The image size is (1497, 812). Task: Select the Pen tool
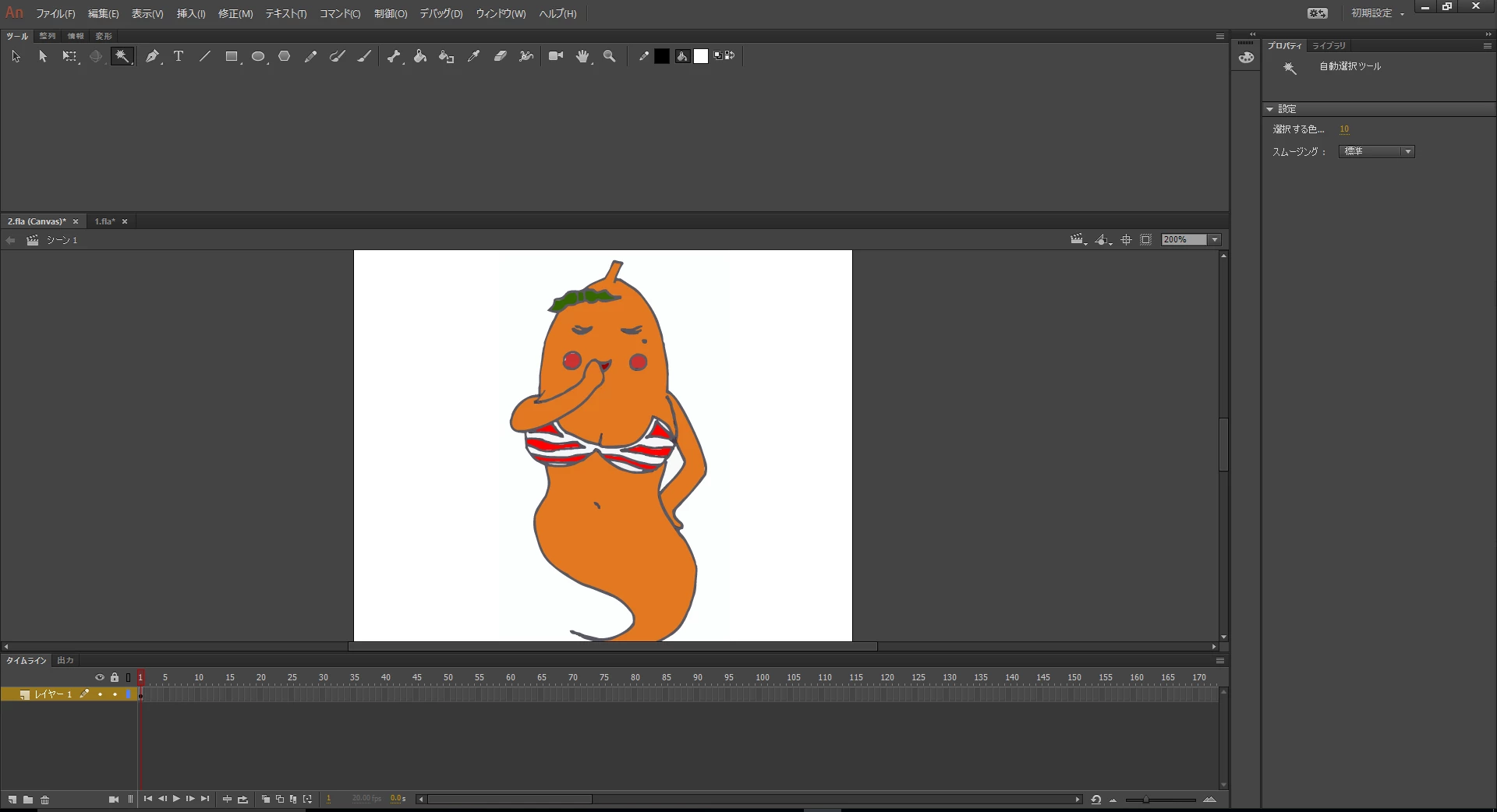pos(152,56)
